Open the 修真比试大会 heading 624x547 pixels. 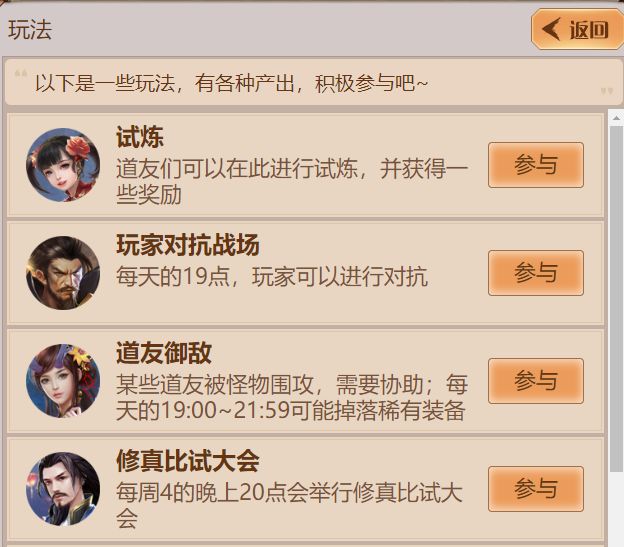[188, 461]
